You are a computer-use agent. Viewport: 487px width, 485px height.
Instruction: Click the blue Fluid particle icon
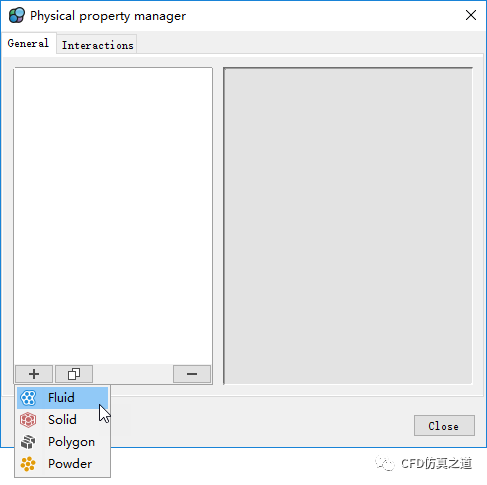click(x=28, y=398)
